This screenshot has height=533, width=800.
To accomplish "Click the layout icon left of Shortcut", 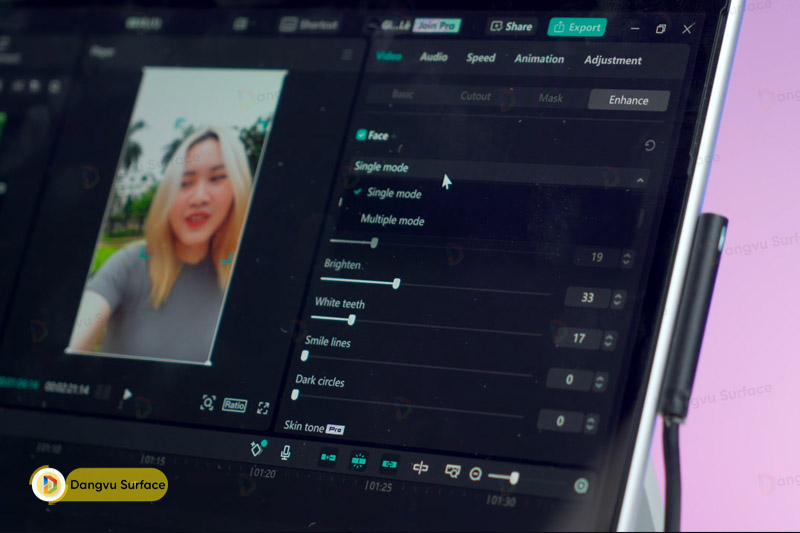I will coord(240,23).
